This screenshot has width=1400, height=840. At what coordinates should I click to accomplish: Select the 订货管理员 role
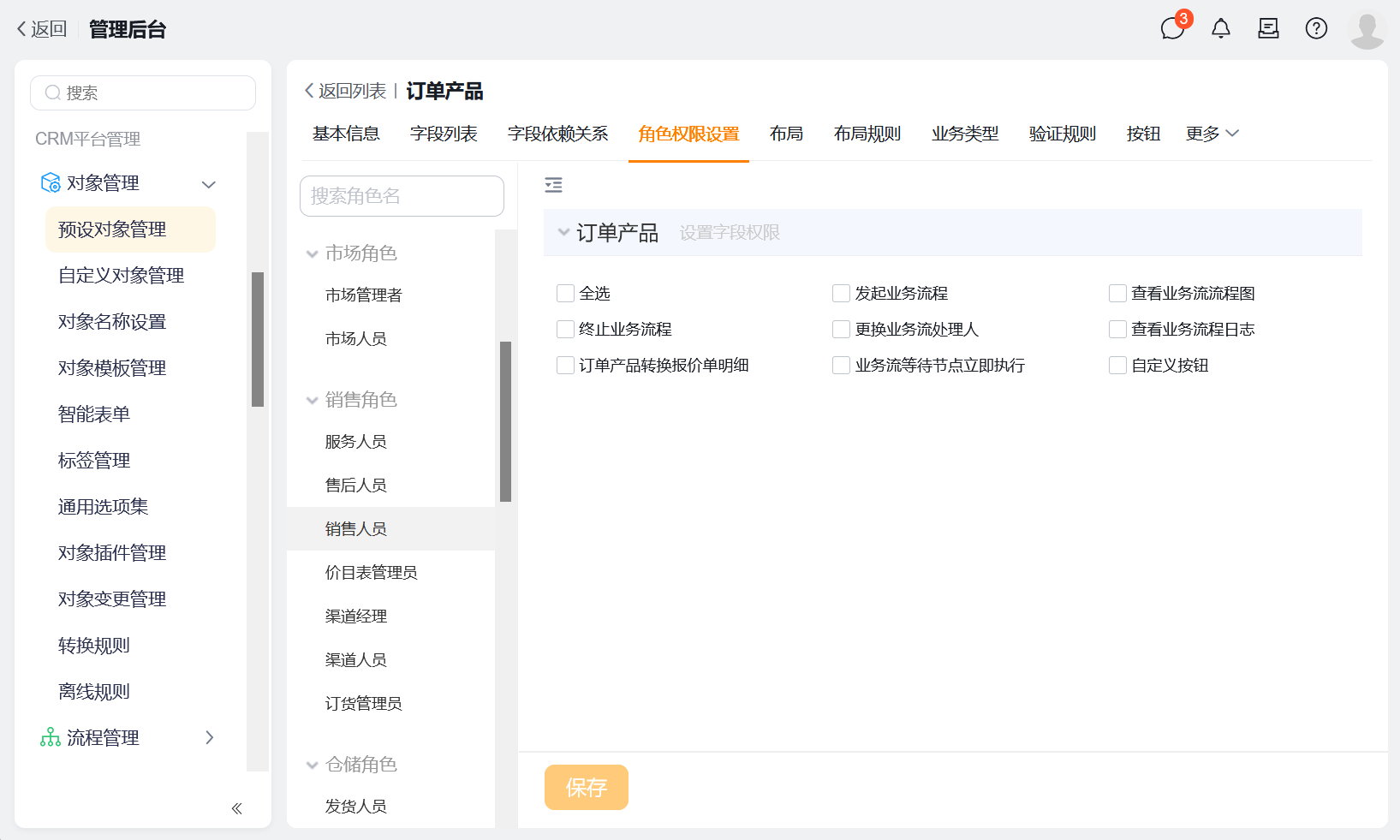pos(363,704)
